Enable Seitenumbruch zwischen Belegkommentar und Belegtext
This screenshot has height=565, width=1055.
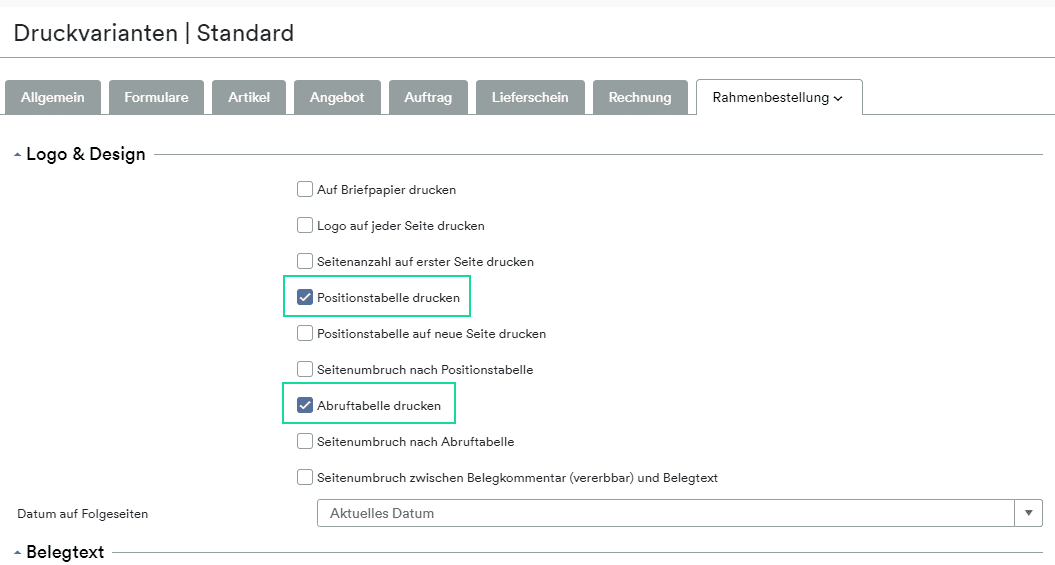305,478
